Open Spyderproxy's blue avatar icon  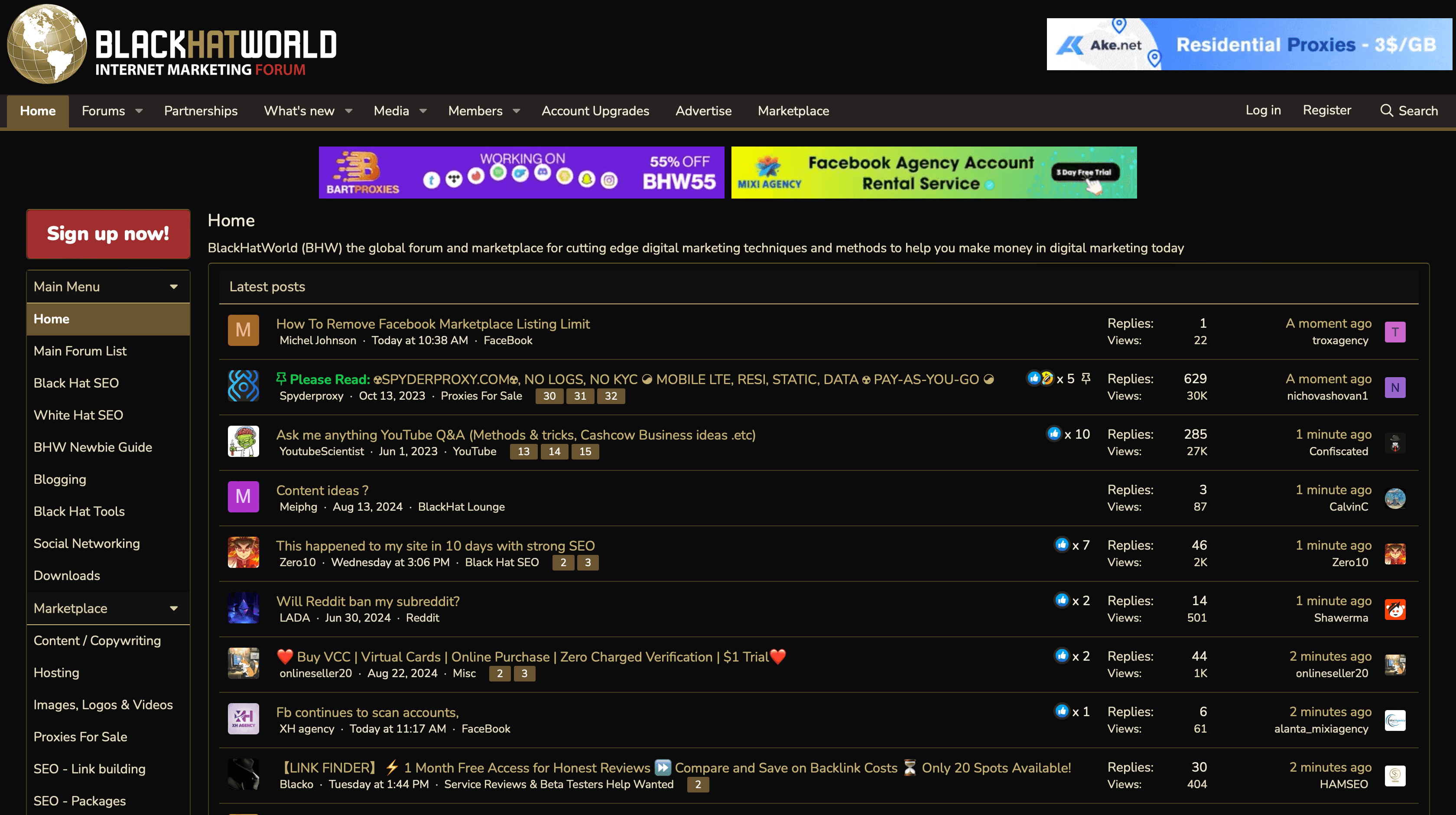coord(243,386)
